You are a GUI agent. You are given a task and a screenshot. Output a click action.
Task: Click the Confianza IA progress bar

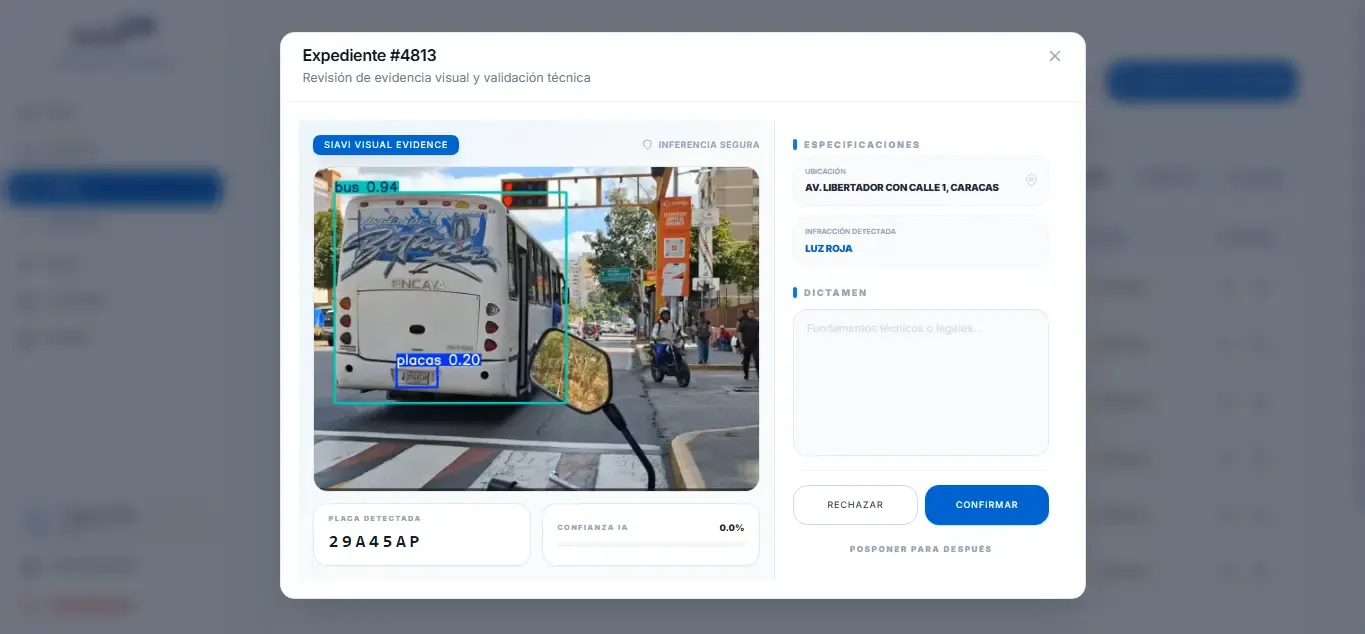651,545
